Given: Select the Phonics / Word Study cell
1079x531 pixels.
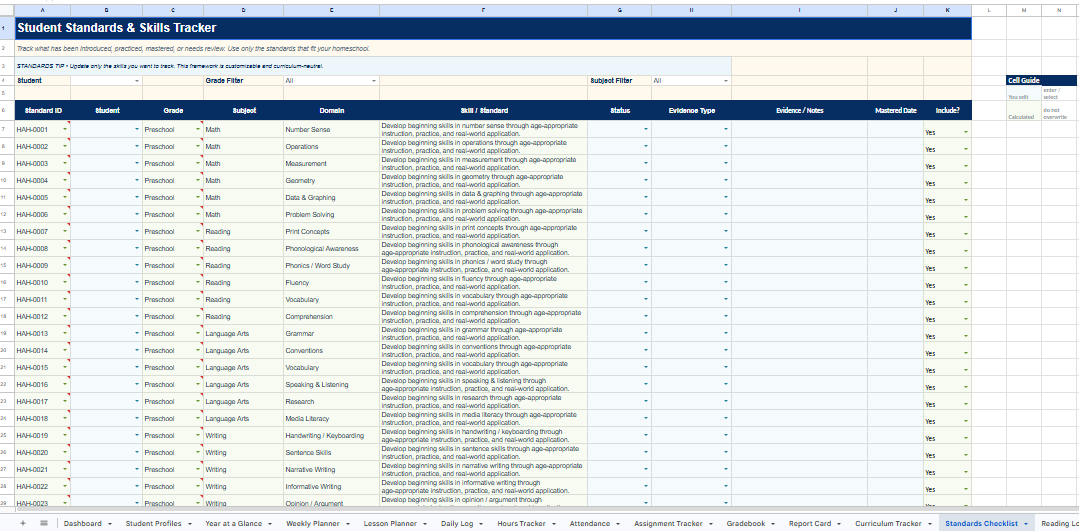Looking at the screenshot, I should 331,266.
